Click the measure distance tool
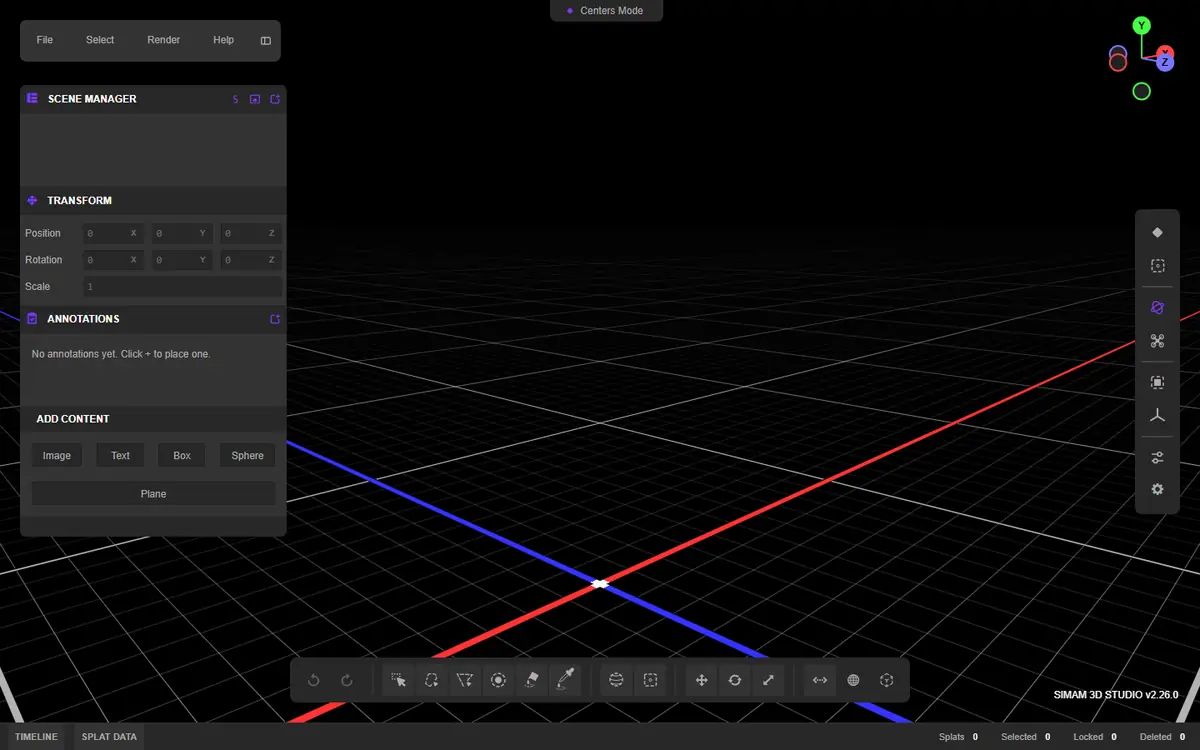The image size is (1200, 750). 820,680
